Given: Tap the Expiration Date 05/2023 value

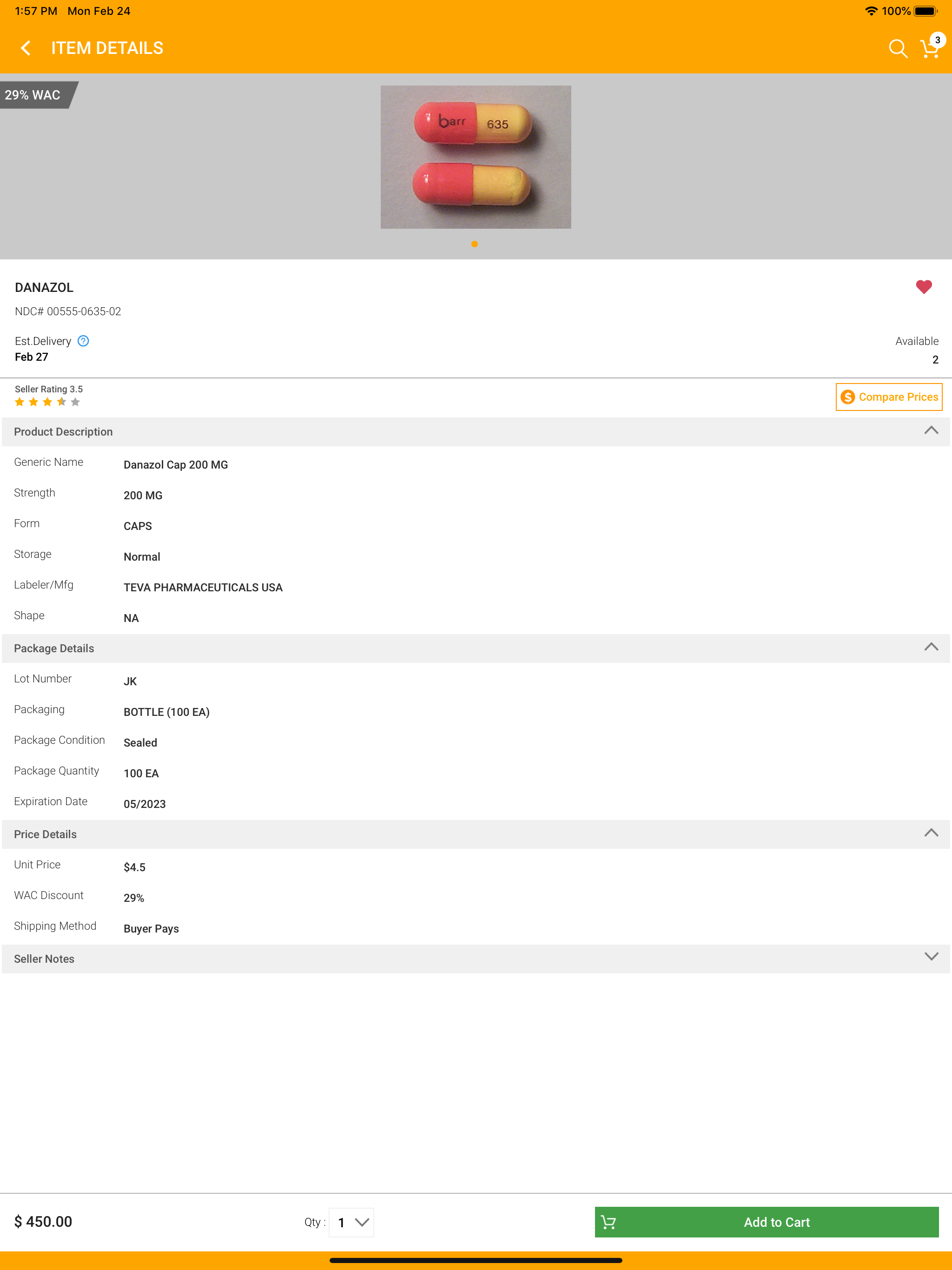Looking at the screenshot, I should pyautogui.click(x=145, y=804).
